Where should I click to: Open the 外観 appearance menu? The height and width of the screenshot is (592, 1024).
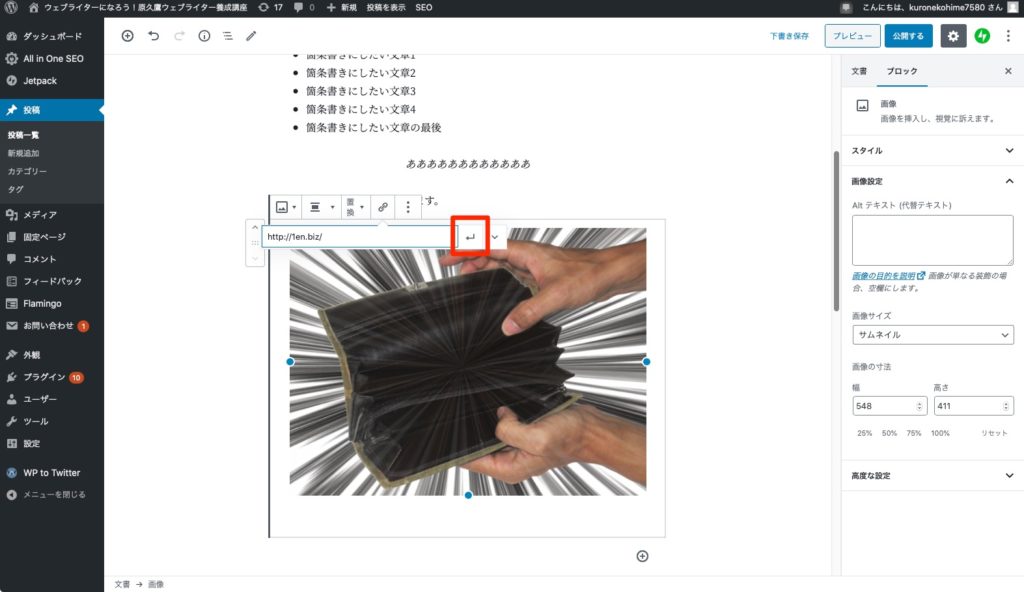[52, 355]
